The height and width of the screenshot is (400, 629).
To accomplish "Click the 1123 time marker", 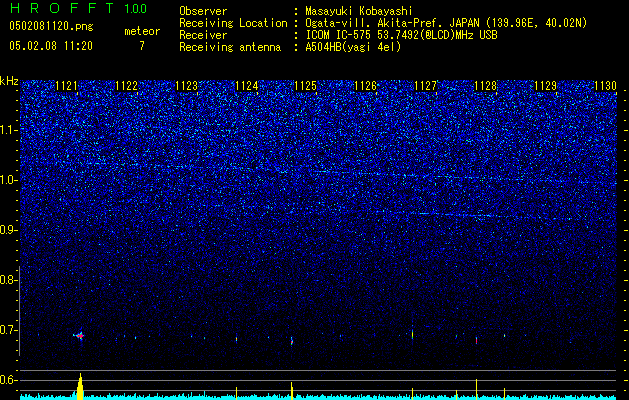I will pyautogui.click(x=187, y=86).
